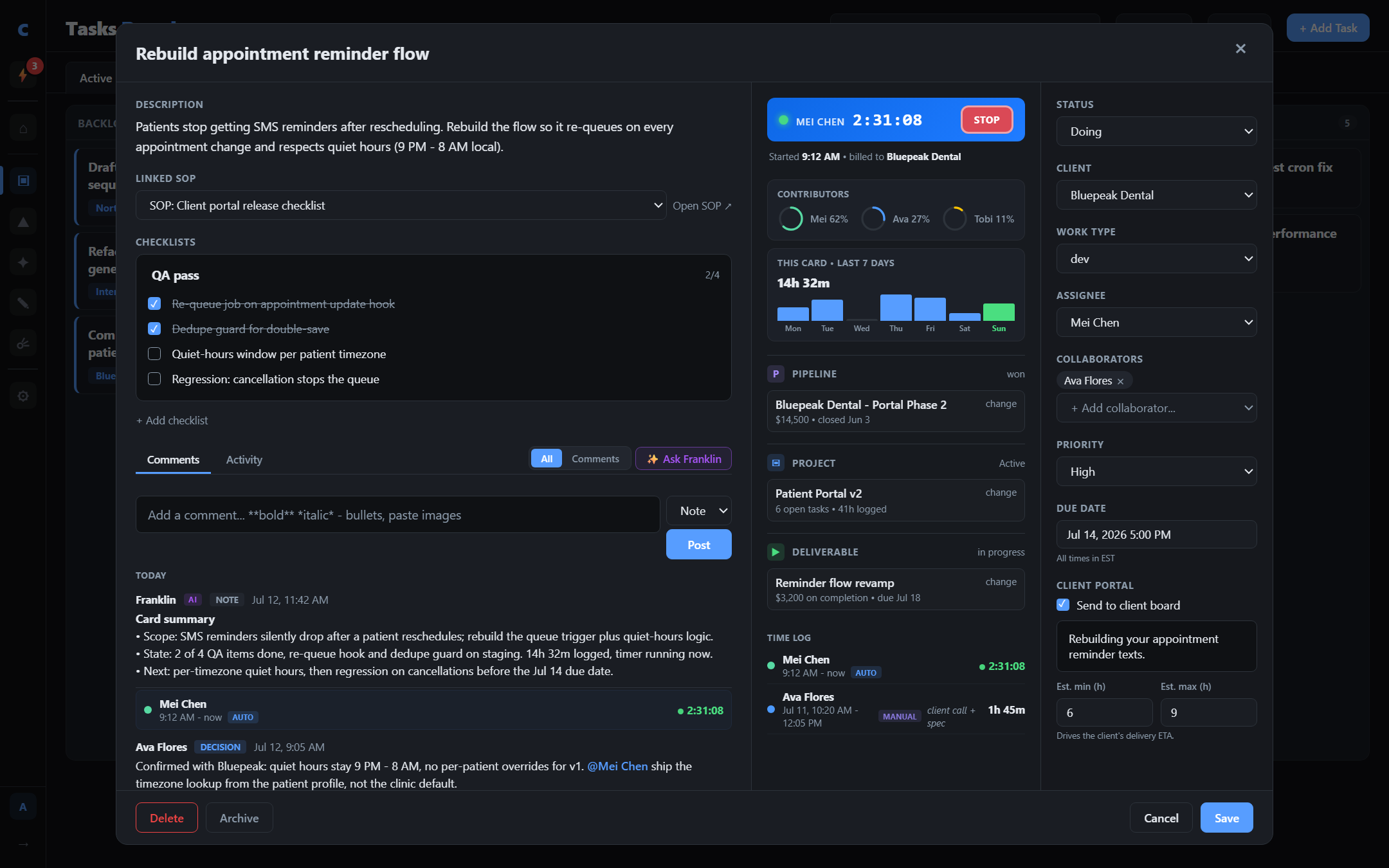Check Quiet-hours window per patient timezone
1389x868 pixels.
coord(154,354)
